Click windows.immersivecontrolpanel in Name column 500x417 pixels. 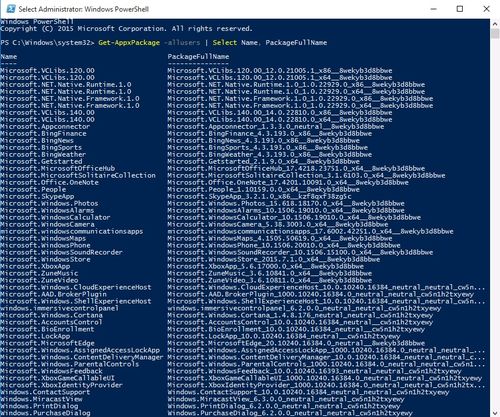tap(59, 309)
